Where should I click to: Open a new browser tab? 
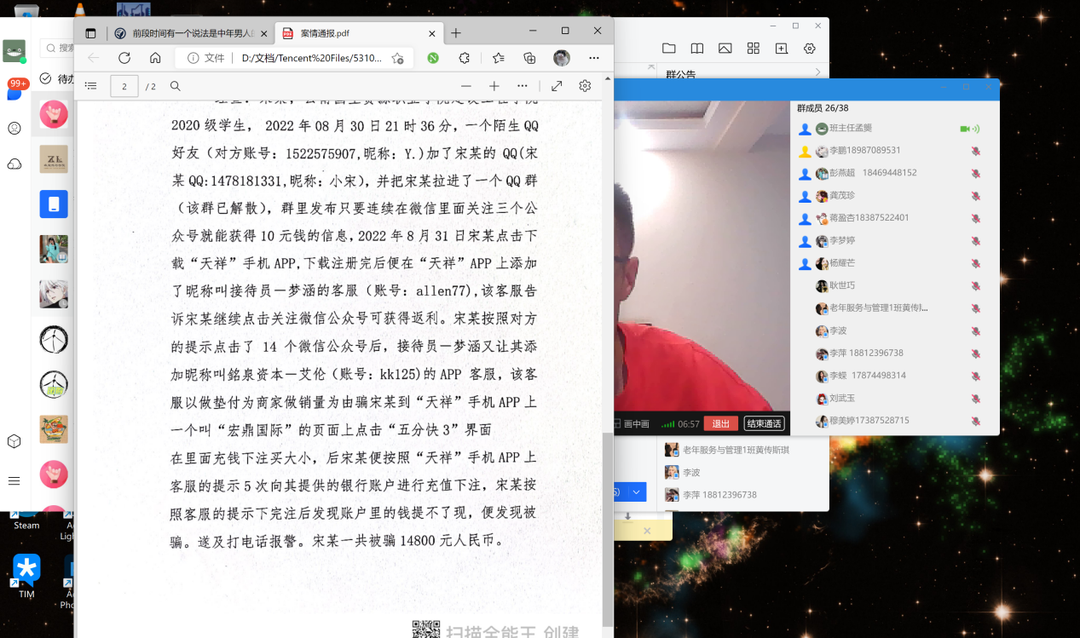coord(456,33)
